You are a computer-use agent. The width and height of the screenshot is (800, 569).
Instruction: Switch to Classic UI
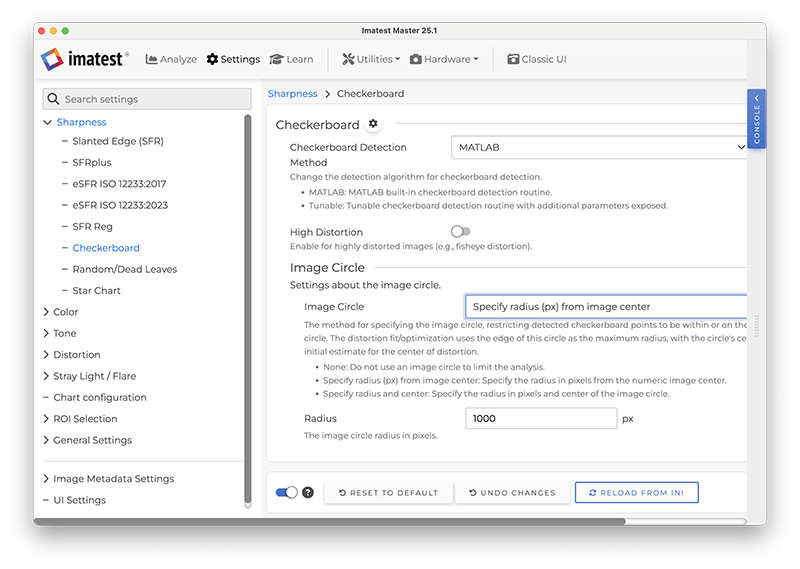[x=537, y=59]
